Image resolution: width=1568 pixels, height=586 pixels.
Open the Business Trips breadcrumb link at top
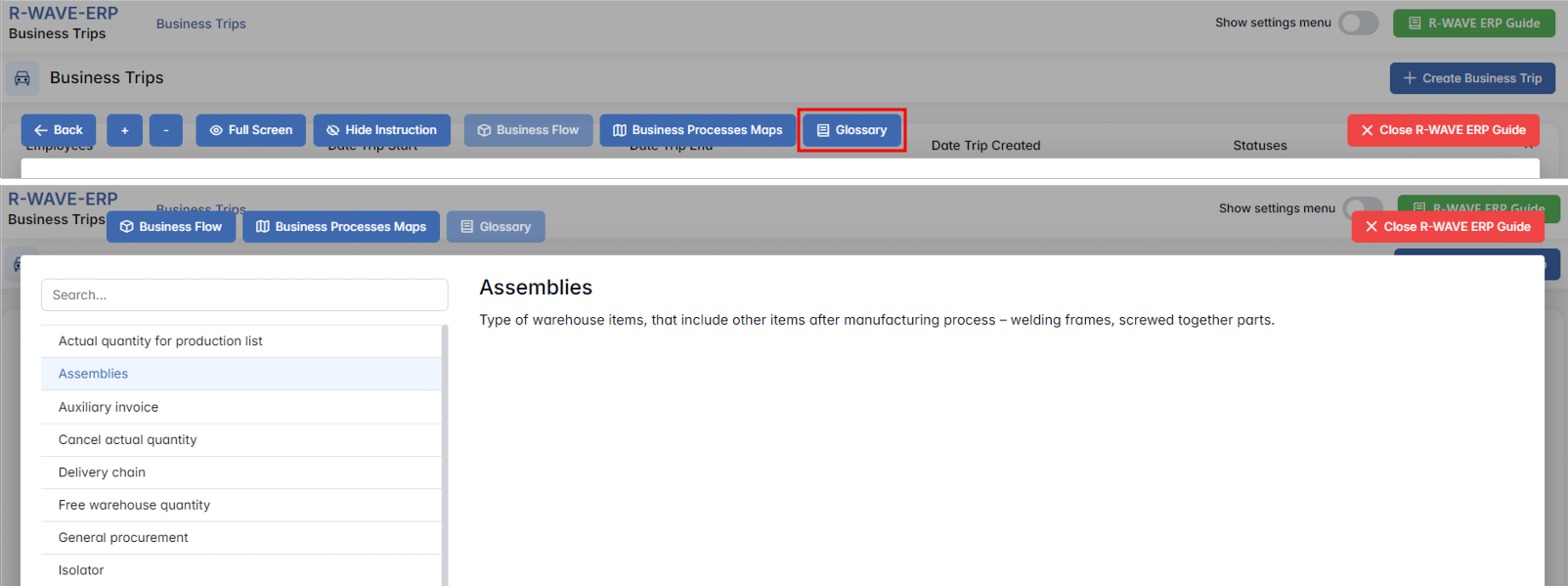click(200, 24)
